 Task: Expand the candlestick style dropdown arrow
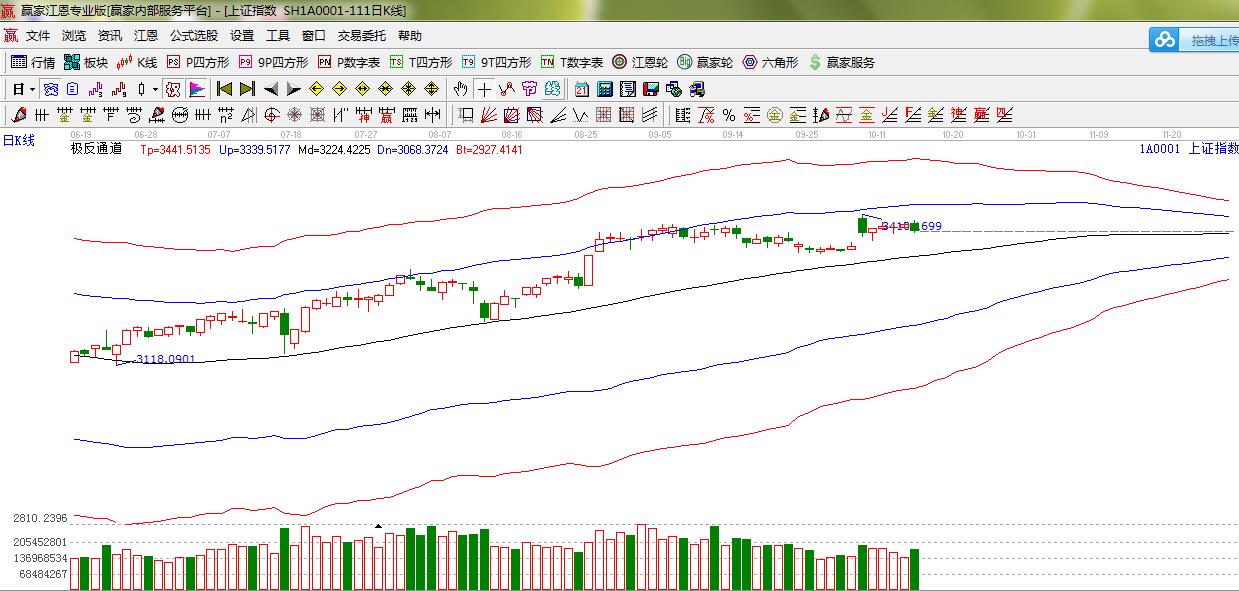pos(155,89)
